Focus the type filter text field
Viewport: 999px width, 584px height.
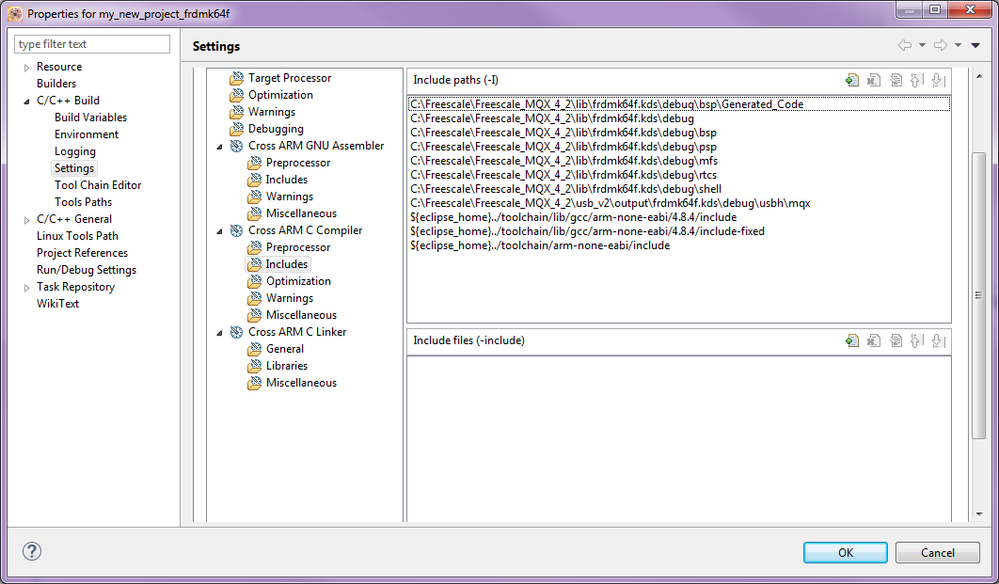(x=92, y=44)
